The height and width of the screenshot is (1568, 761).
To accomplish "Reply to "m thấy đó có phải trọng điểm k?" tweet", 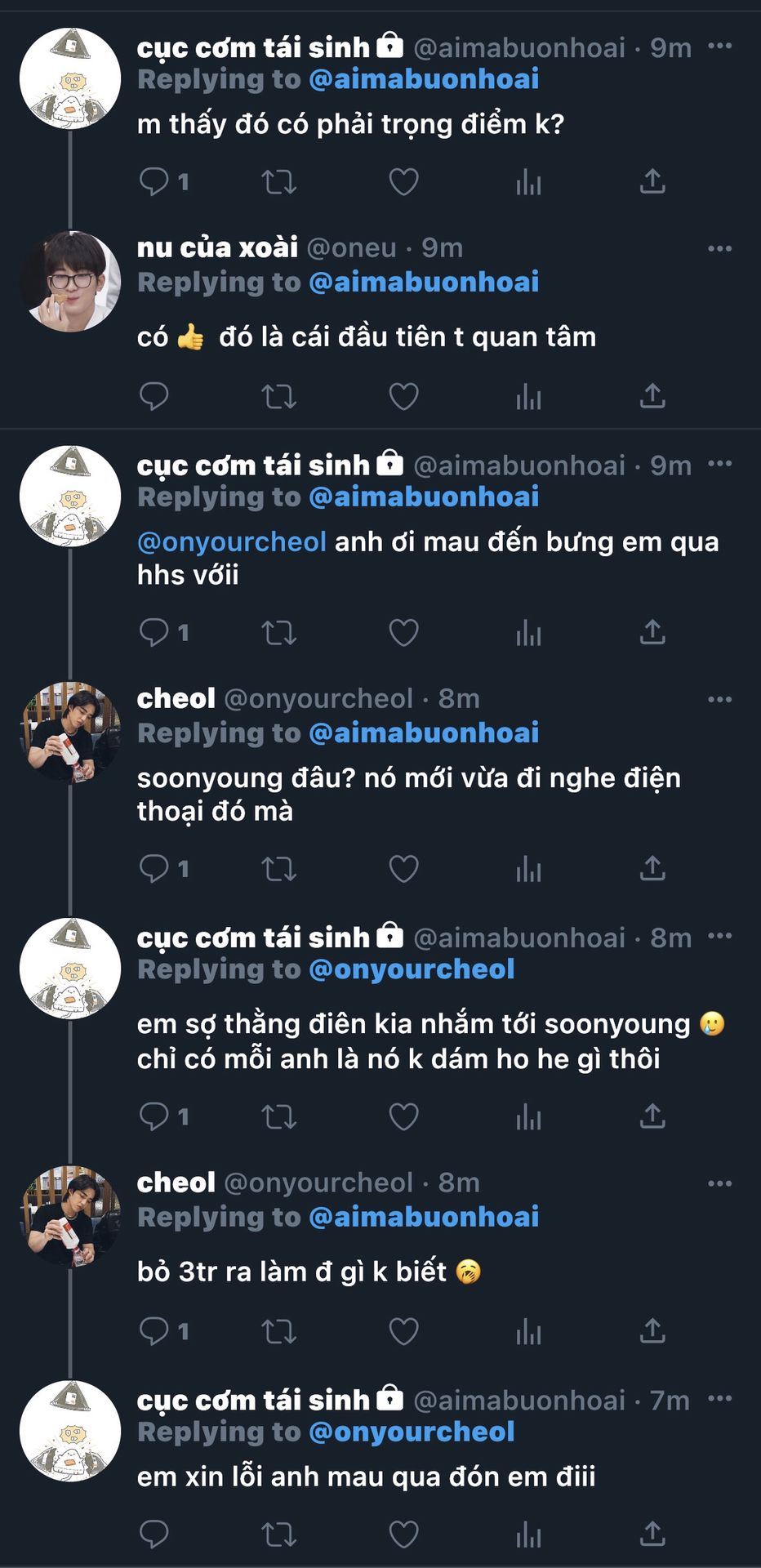I will click(154, 181).
